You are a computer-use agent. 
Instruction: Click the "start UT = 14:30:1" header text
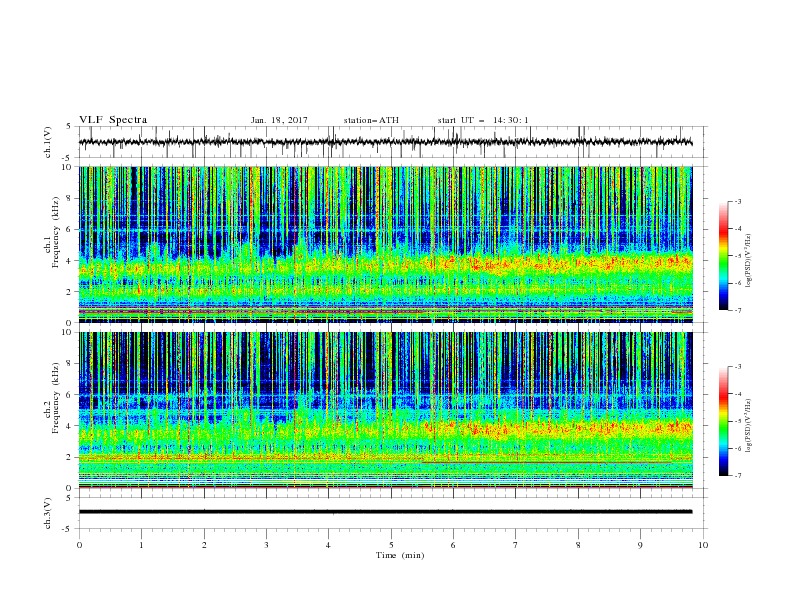click(483, 120)
